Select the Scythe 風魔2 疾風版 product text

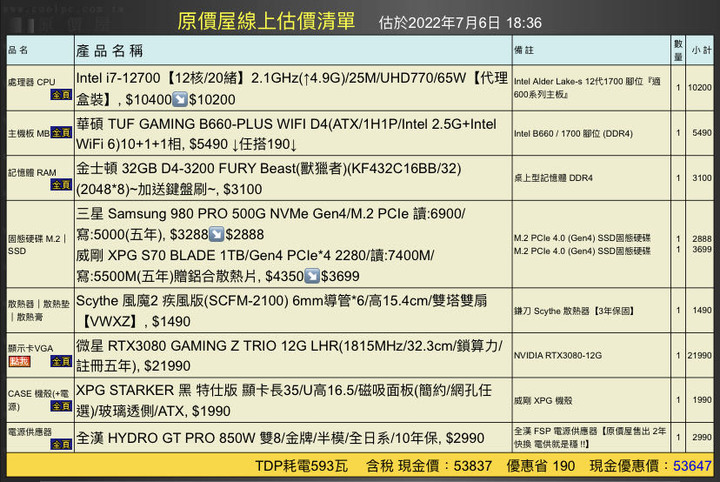pos(281,311)
